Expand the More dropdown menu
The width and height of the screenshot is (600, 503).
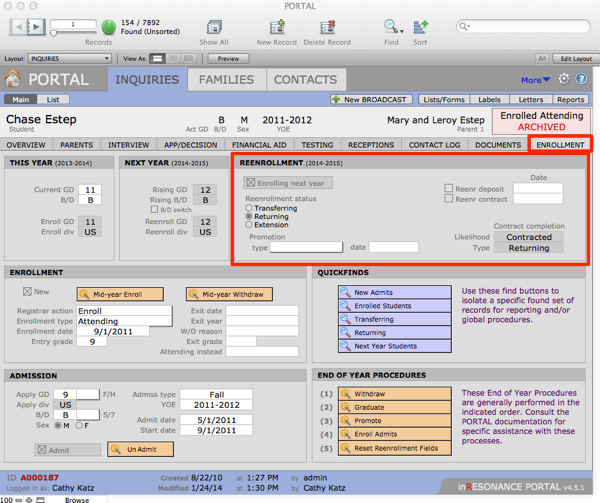click(x=536, y=80)
